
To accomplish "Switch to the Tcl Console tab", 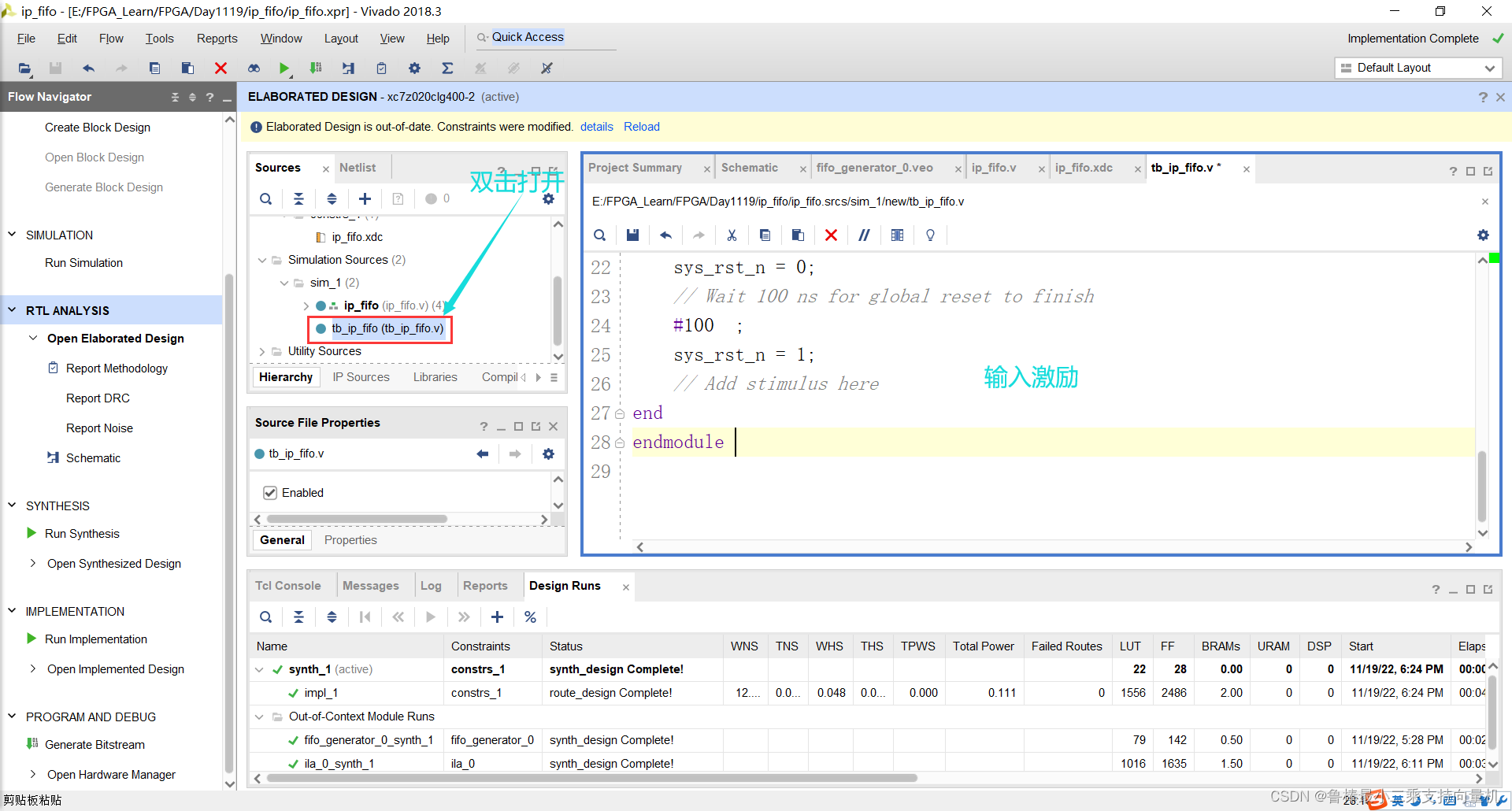I will click(287, 586).
